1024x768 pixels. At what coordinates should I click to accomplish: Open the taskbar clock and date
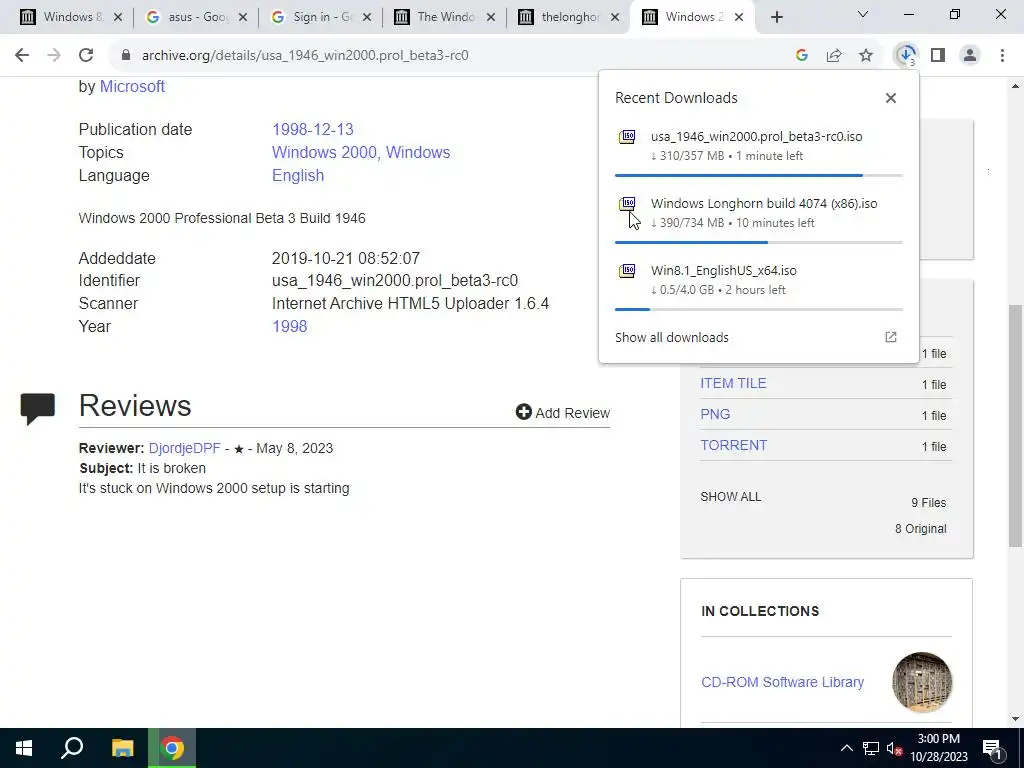(938, 748)
